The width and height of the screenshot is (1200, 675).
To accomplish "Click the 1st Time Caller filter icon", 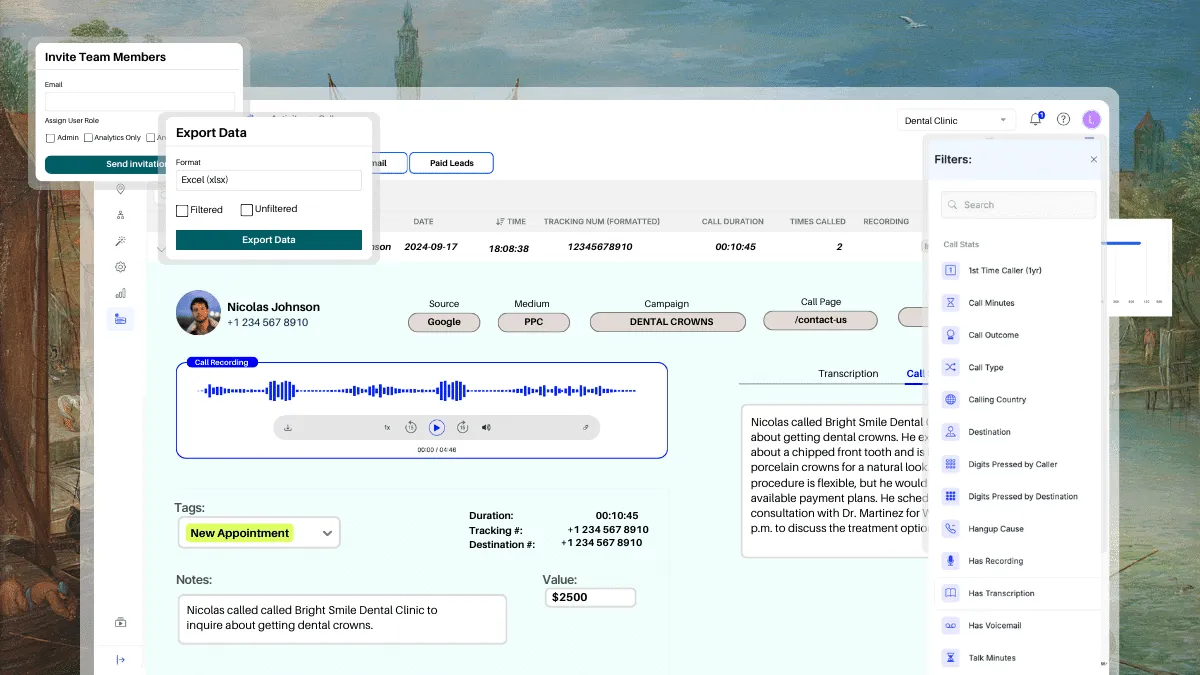I will [x=950, y=270].
